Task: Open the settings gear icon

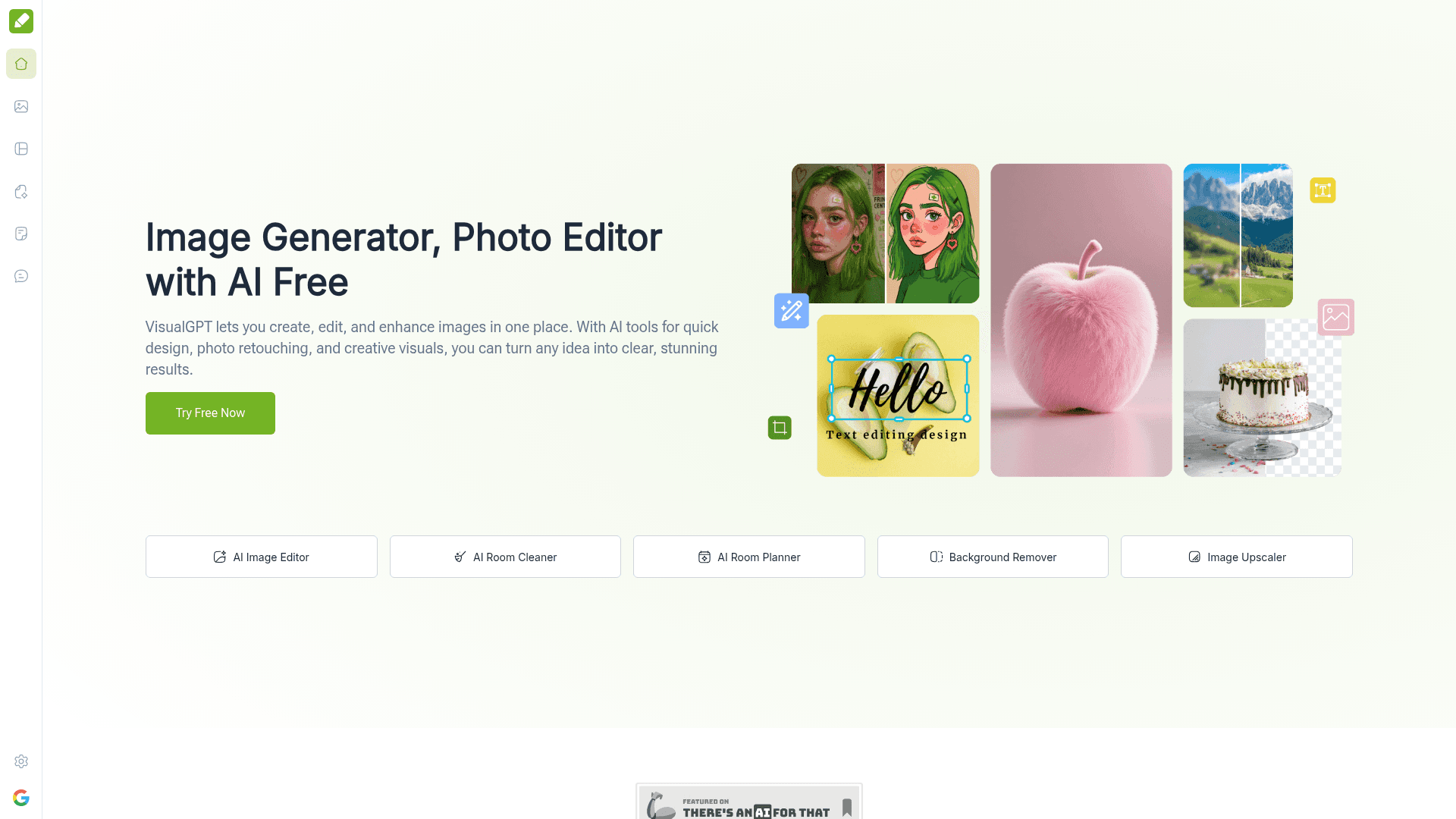Action: click(x=21, y=761)
